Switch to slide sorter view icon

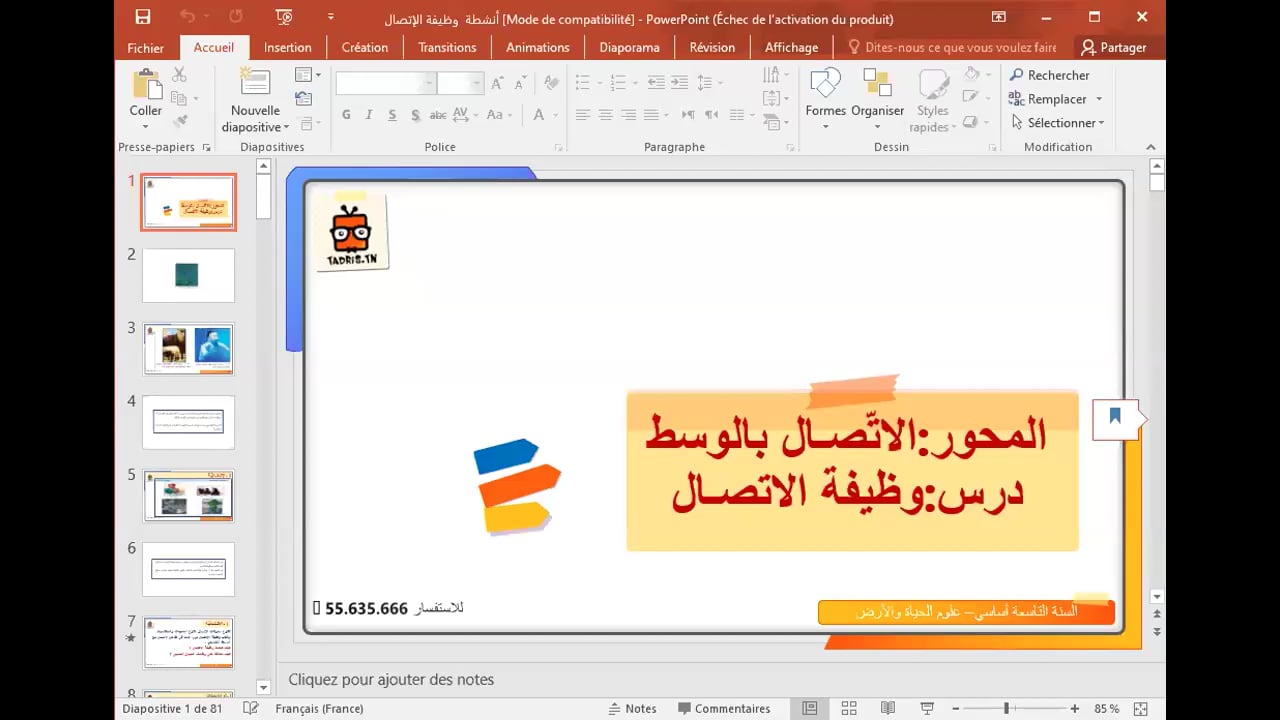click(849, 708)
